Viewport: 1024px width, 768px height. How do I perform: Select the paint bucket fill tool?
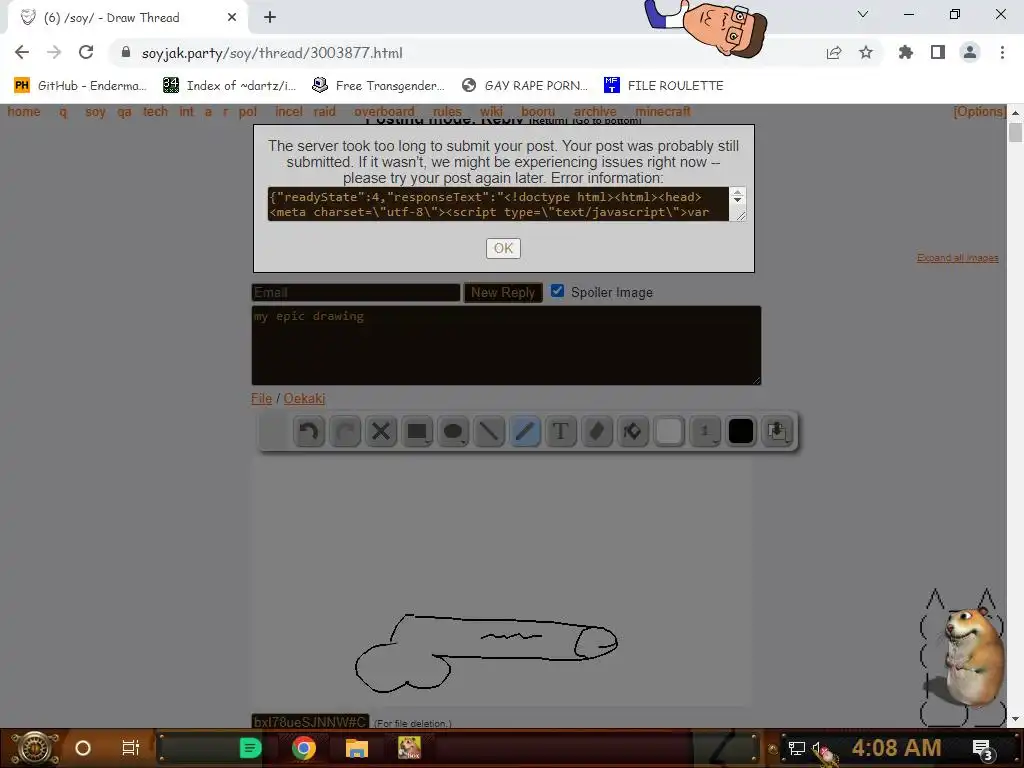coord(632,431)
